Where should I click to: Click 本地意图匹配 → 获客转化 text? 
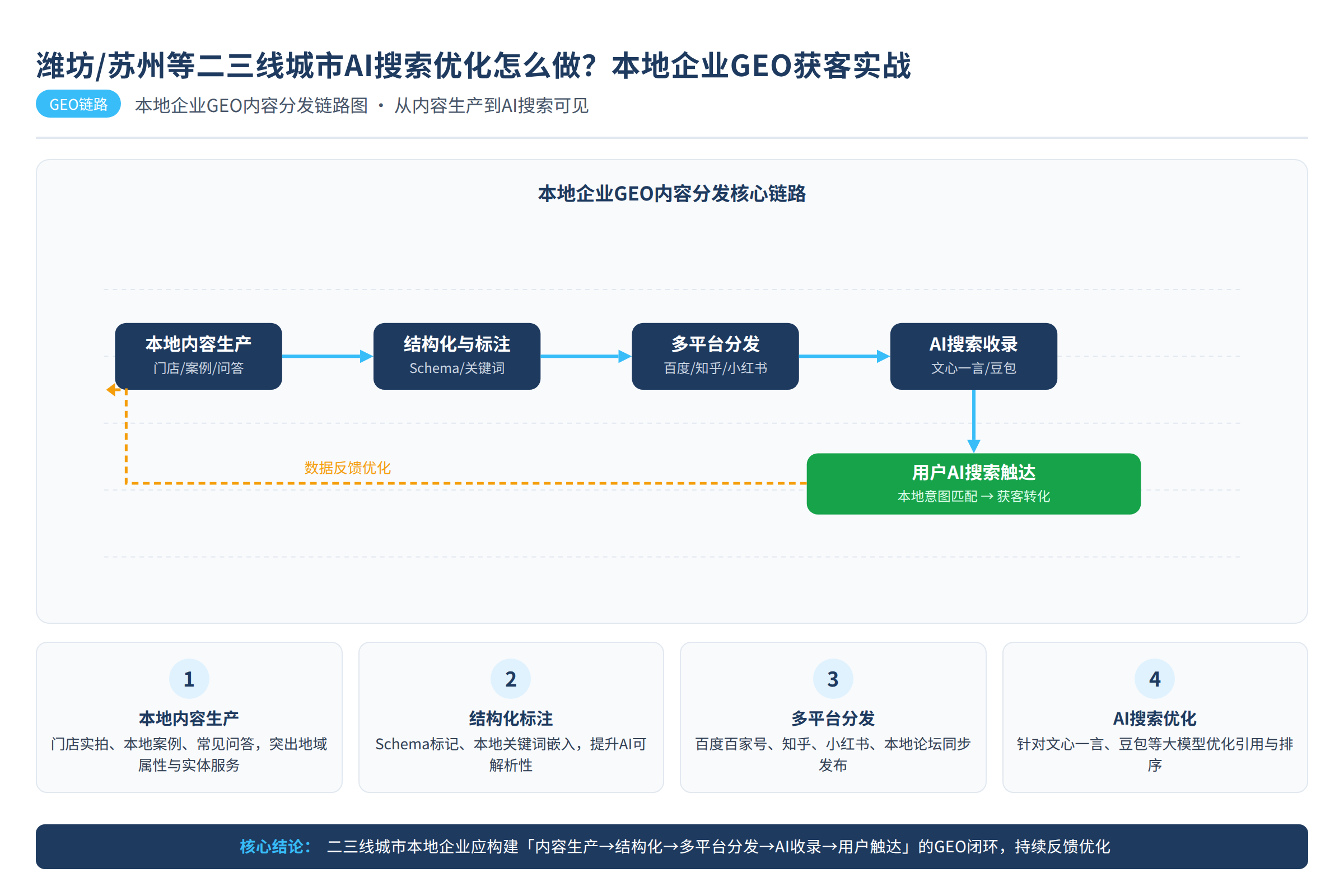tap(973, 496)
